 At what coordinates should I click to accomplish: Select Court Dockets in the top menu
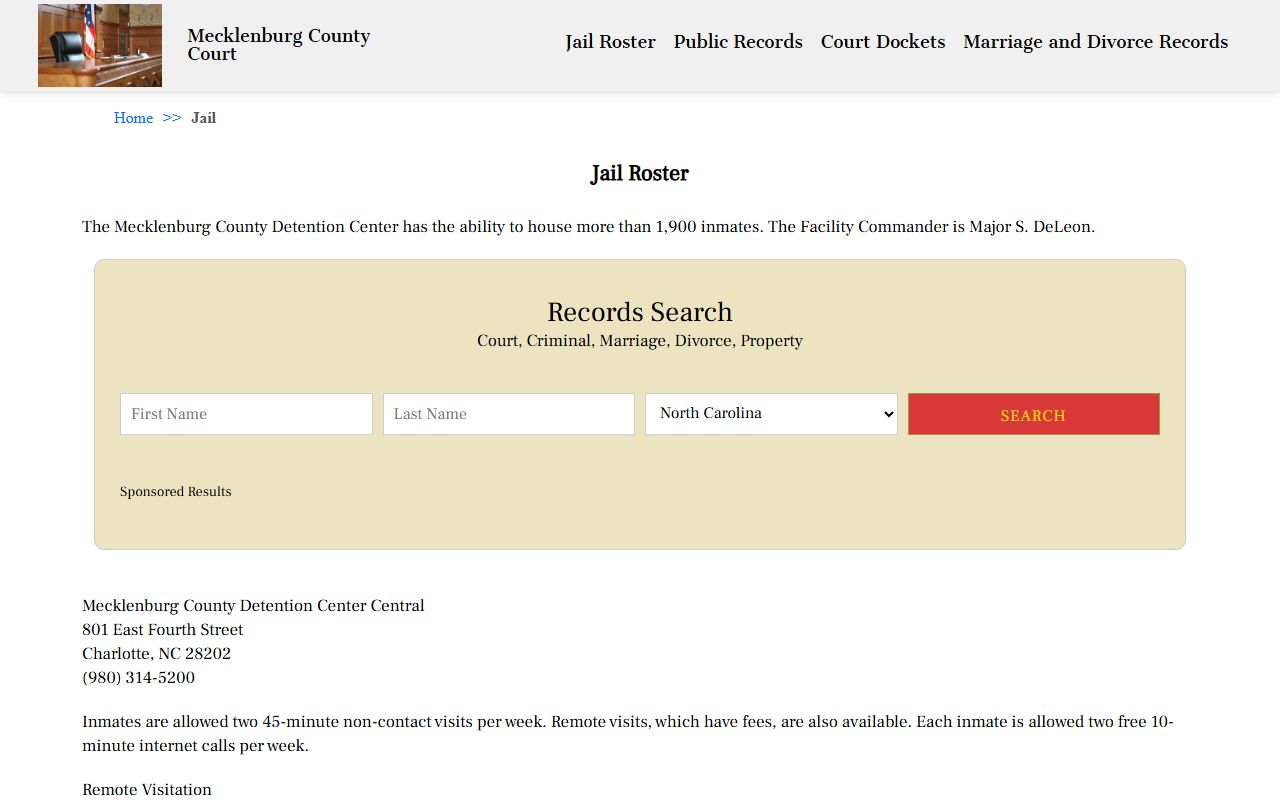[x=883, y=42]
